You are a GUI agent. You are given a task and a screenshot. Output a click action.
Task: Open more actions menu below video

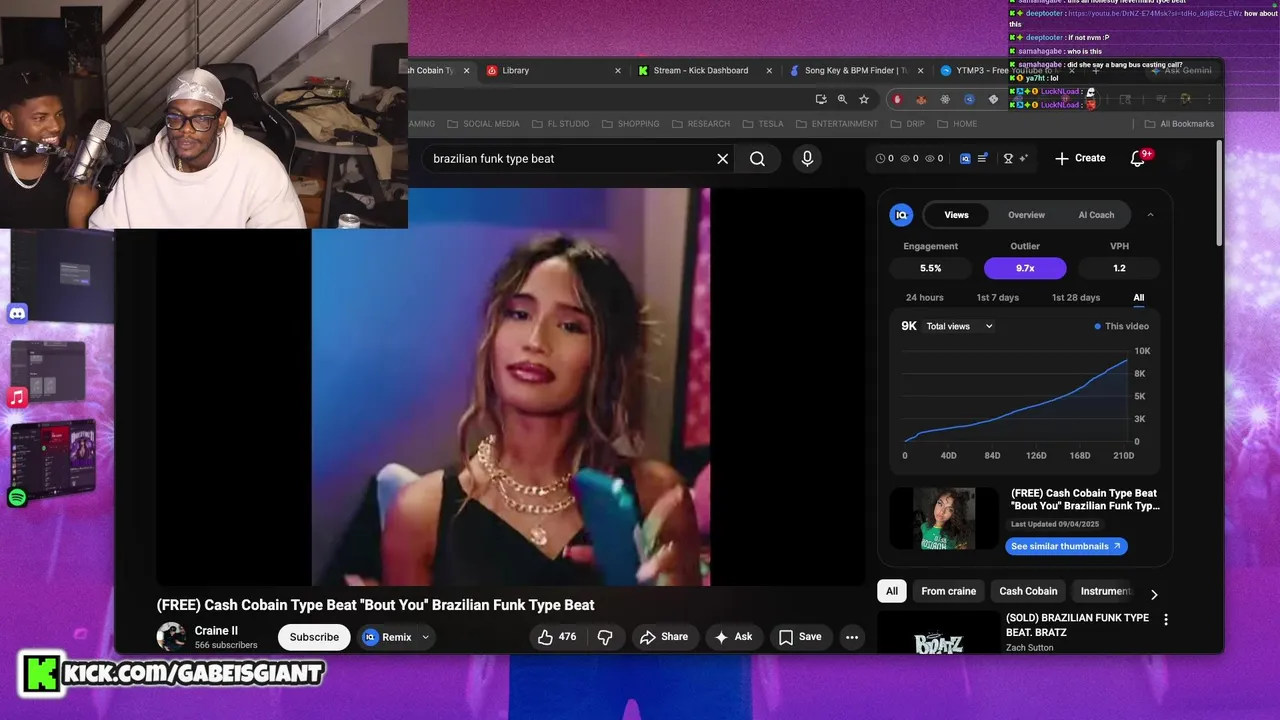click(852, 637)
